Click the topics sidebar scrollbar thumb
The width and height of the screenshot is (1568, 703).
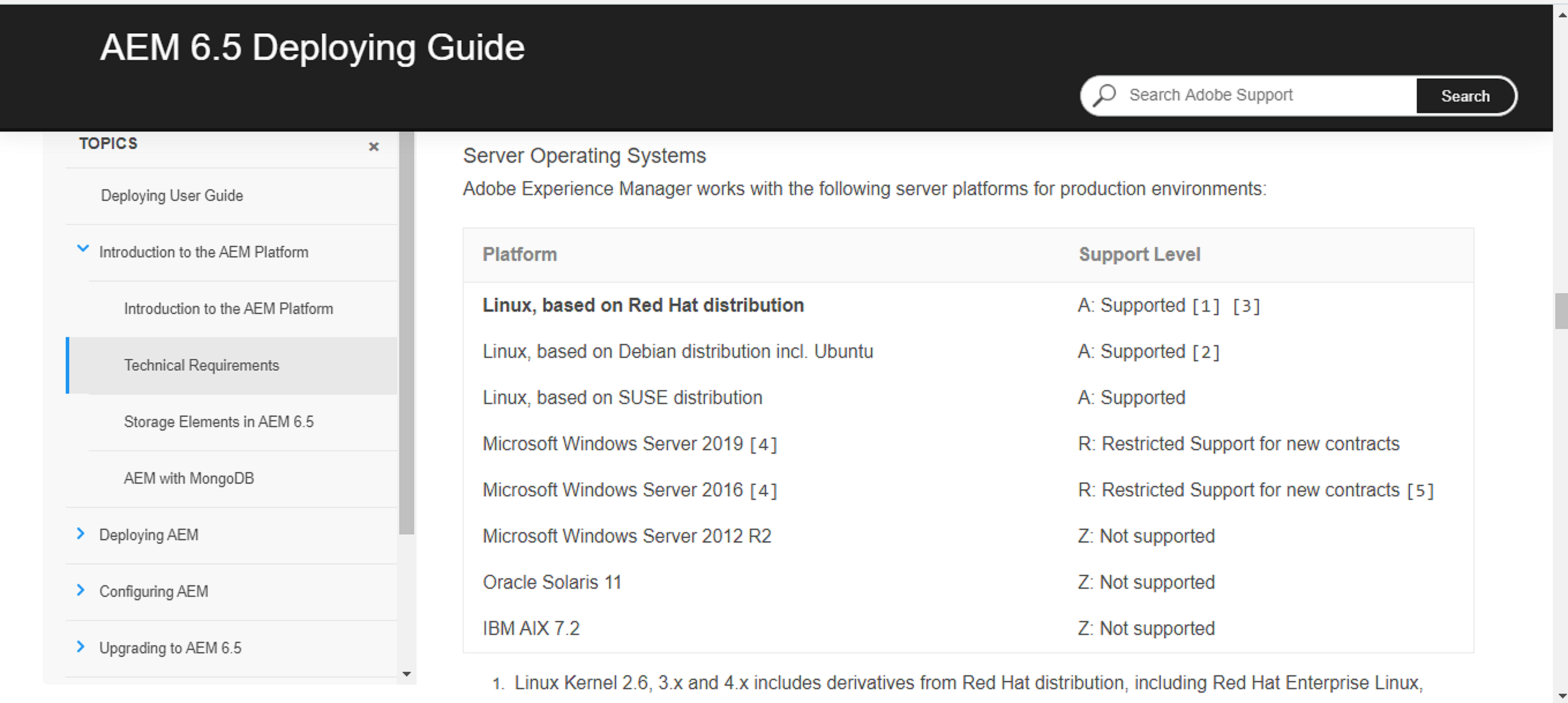[x=407, y=333]
